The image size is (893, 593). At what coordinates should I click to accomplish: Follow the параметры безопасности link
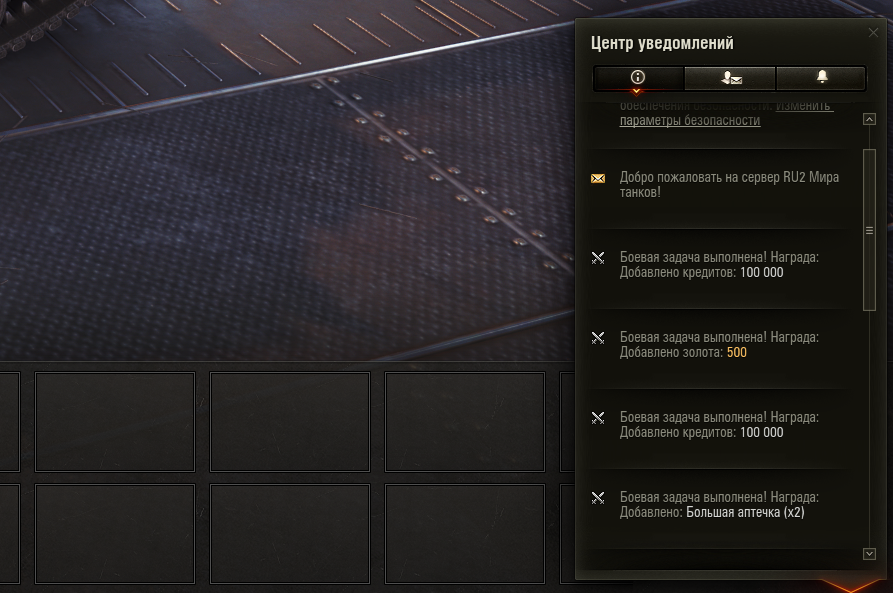(x=690, y=120)
